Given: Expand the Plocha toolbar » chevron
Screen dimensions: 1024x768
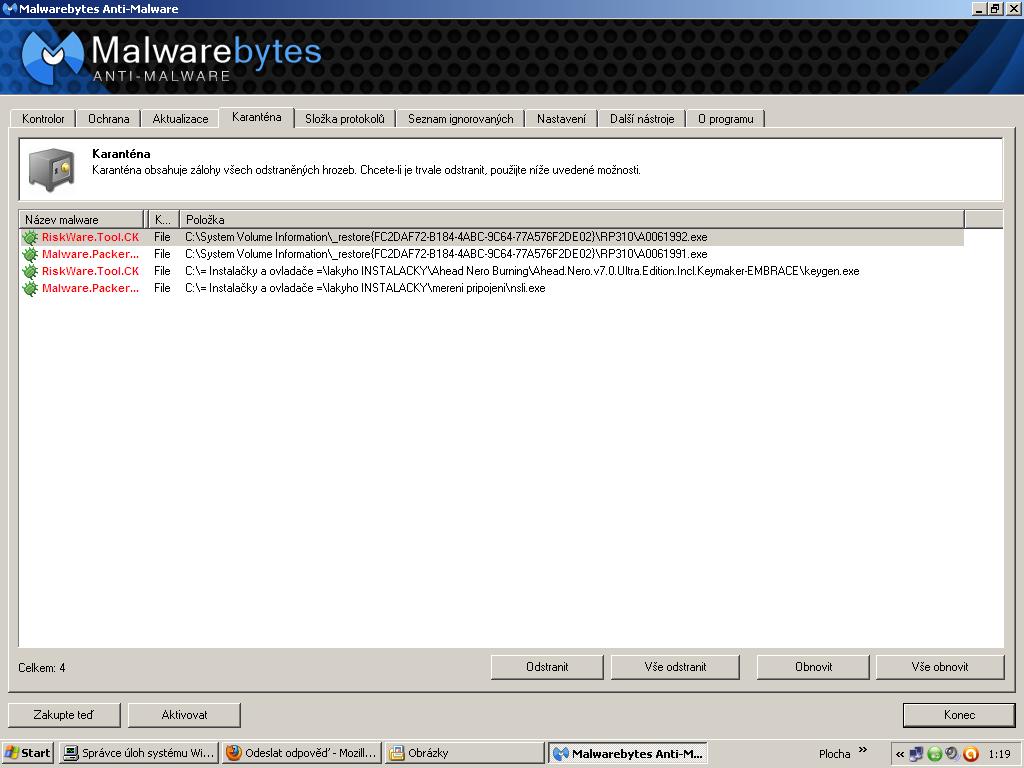Looking at the screenshot, I should click(x=863, y=750).
